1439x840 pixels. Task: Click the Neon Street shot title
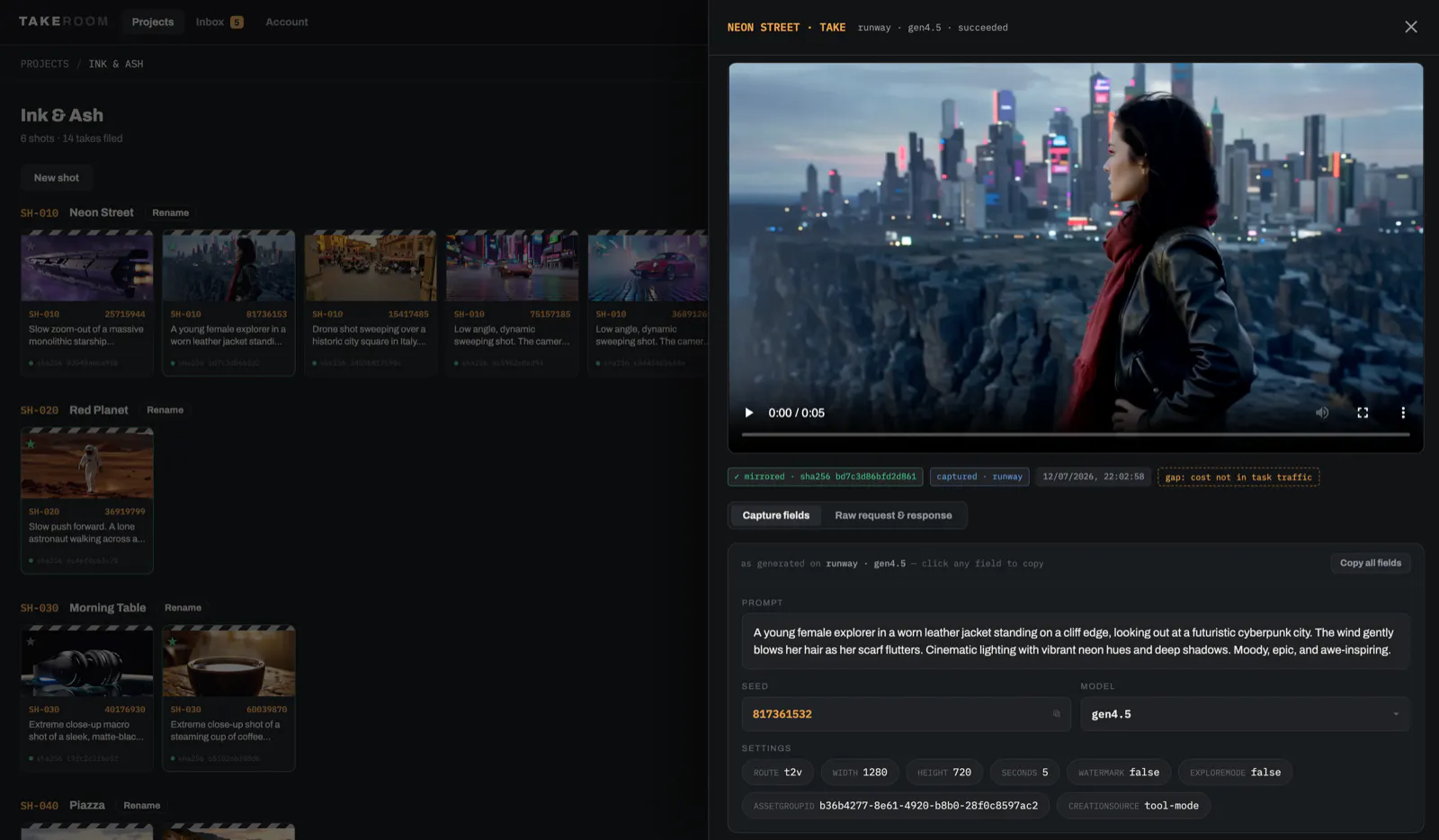(102, 213)
